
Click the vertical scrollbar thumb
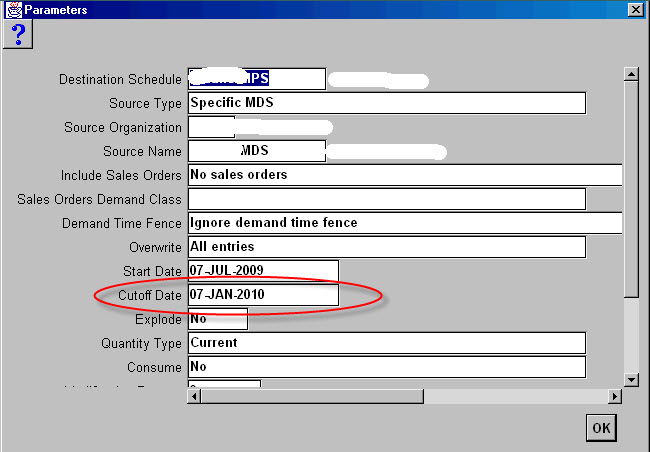point(631,189)
